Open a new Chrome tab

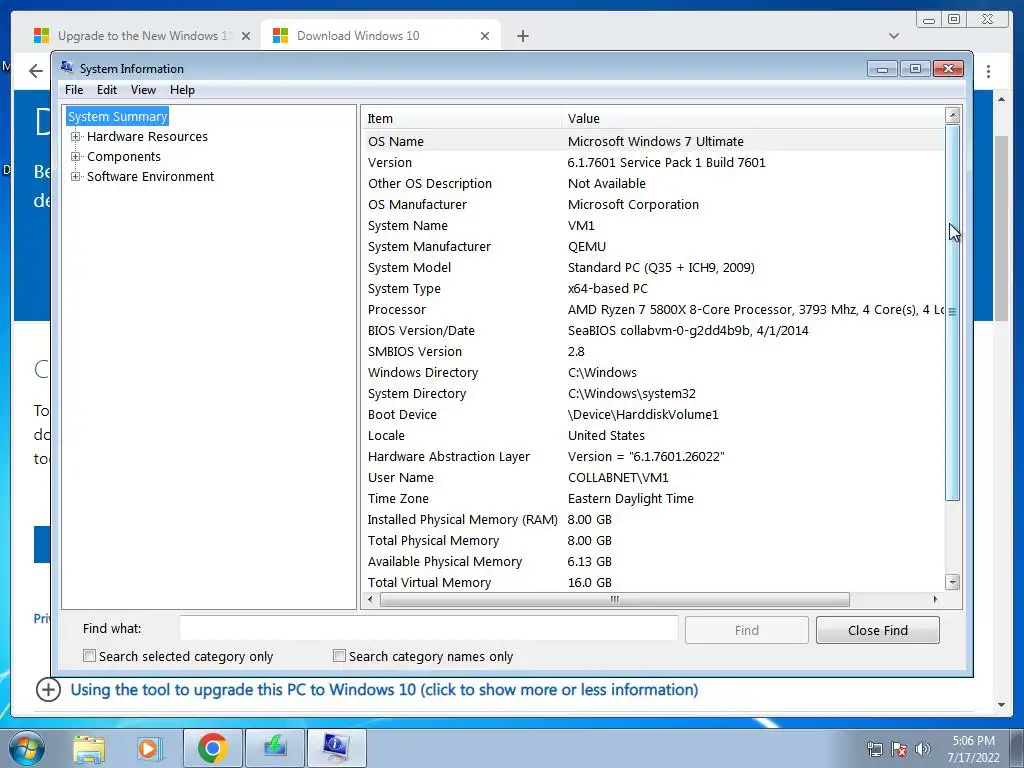pos(522,36)
